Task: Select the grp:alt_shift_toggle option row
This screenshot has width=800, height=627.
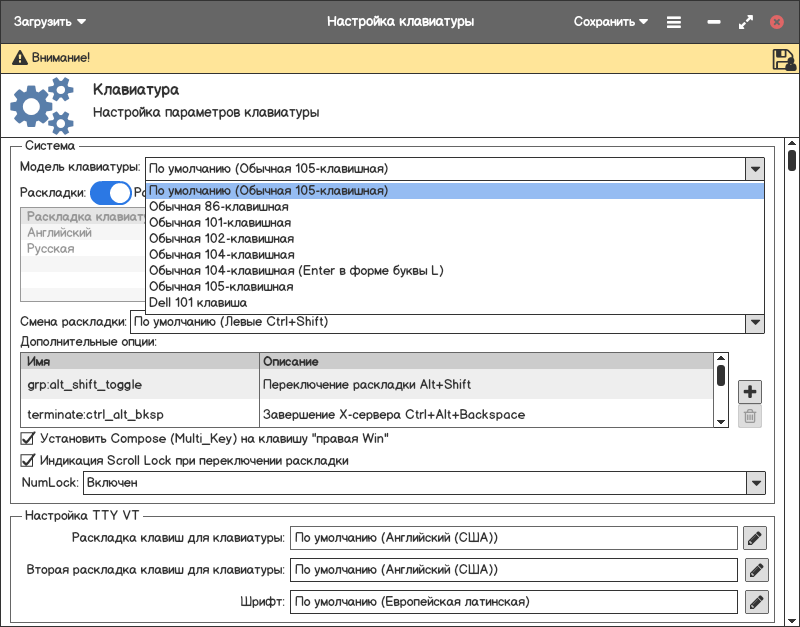Action: [138, 384]
